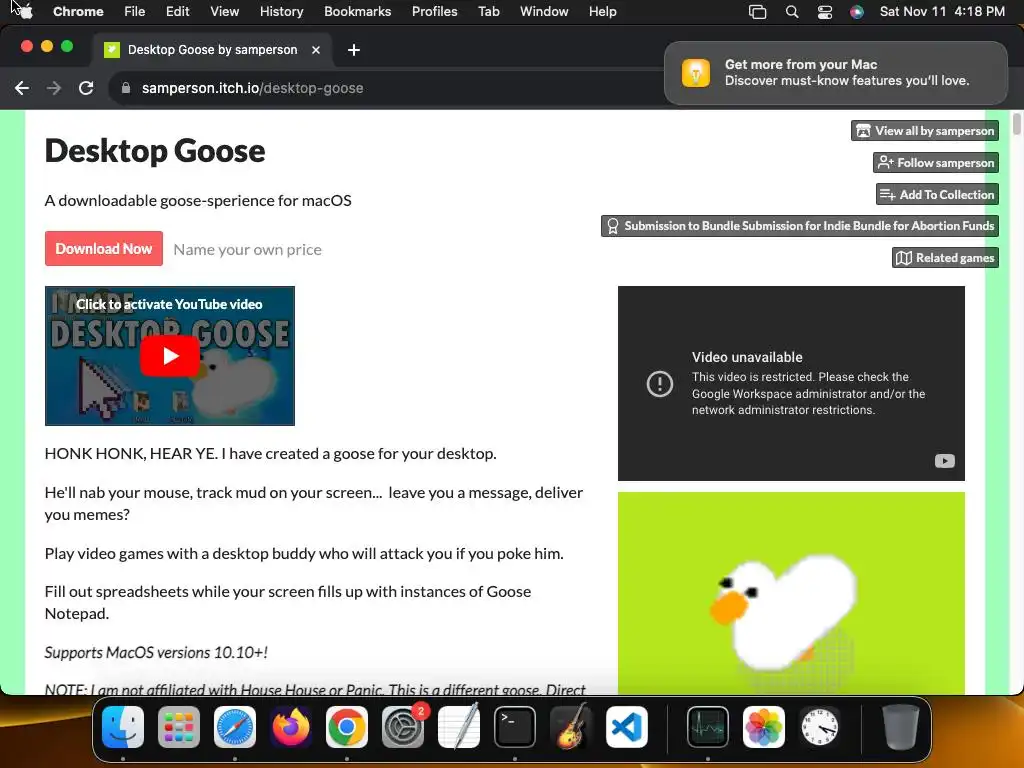Screen dimensions: 1024x768
Task: Open the Indie Bundle for Abortion Funds link
Action: pos(799,226)
